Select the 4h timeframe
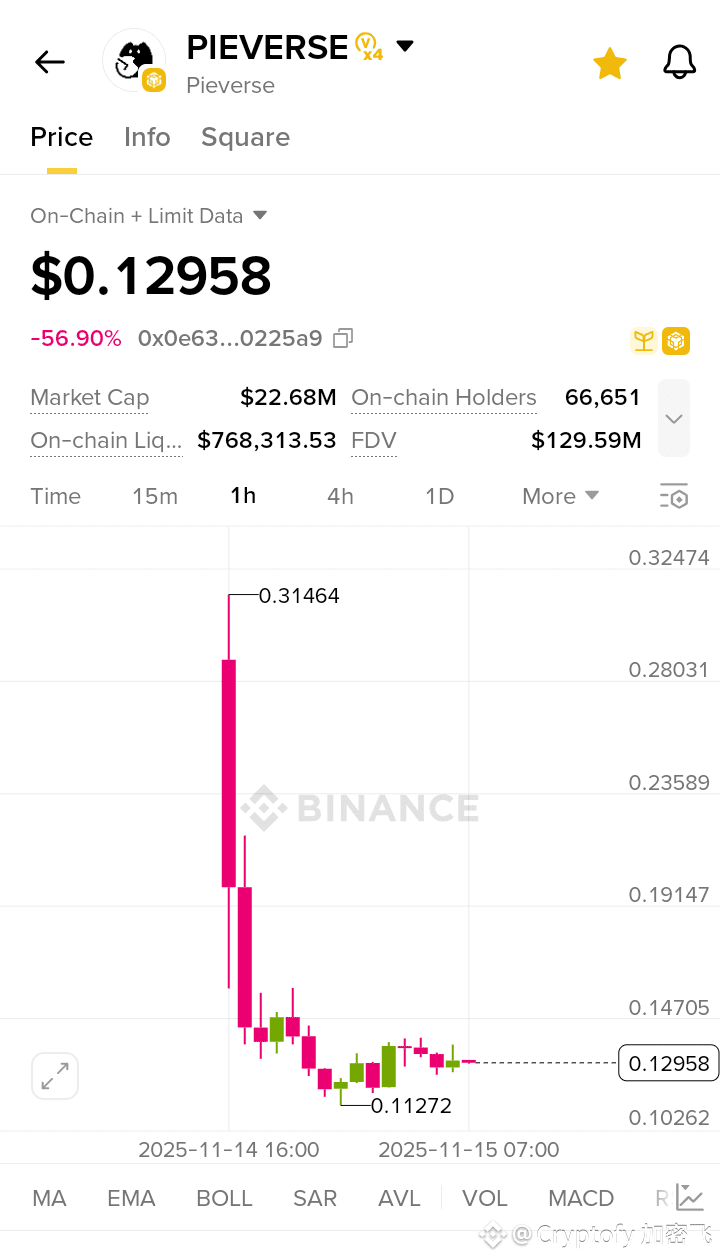The width and height of the screenshot is (720, 1260). coord(340,496)
